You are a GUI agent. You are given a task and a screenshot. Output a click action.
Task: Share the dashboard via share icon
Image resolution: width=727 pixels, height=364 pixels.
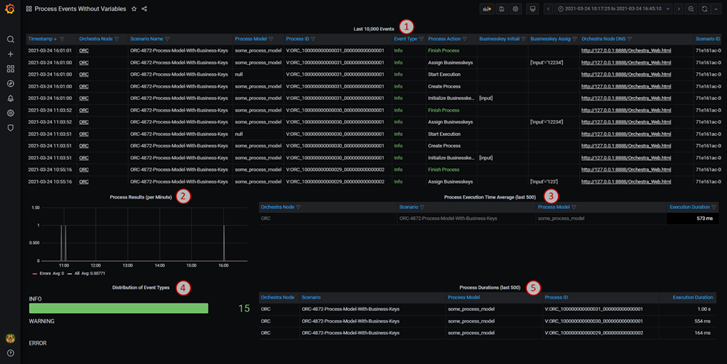(144, 9)
